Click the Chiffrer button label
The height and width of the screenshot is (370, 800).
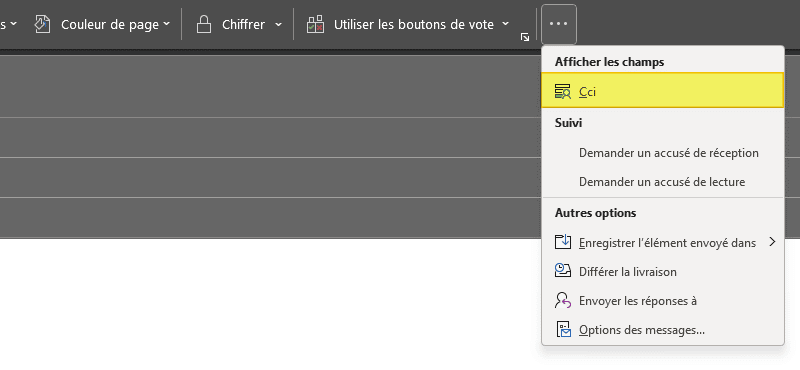pyautogui.click(x=243, y=24)
